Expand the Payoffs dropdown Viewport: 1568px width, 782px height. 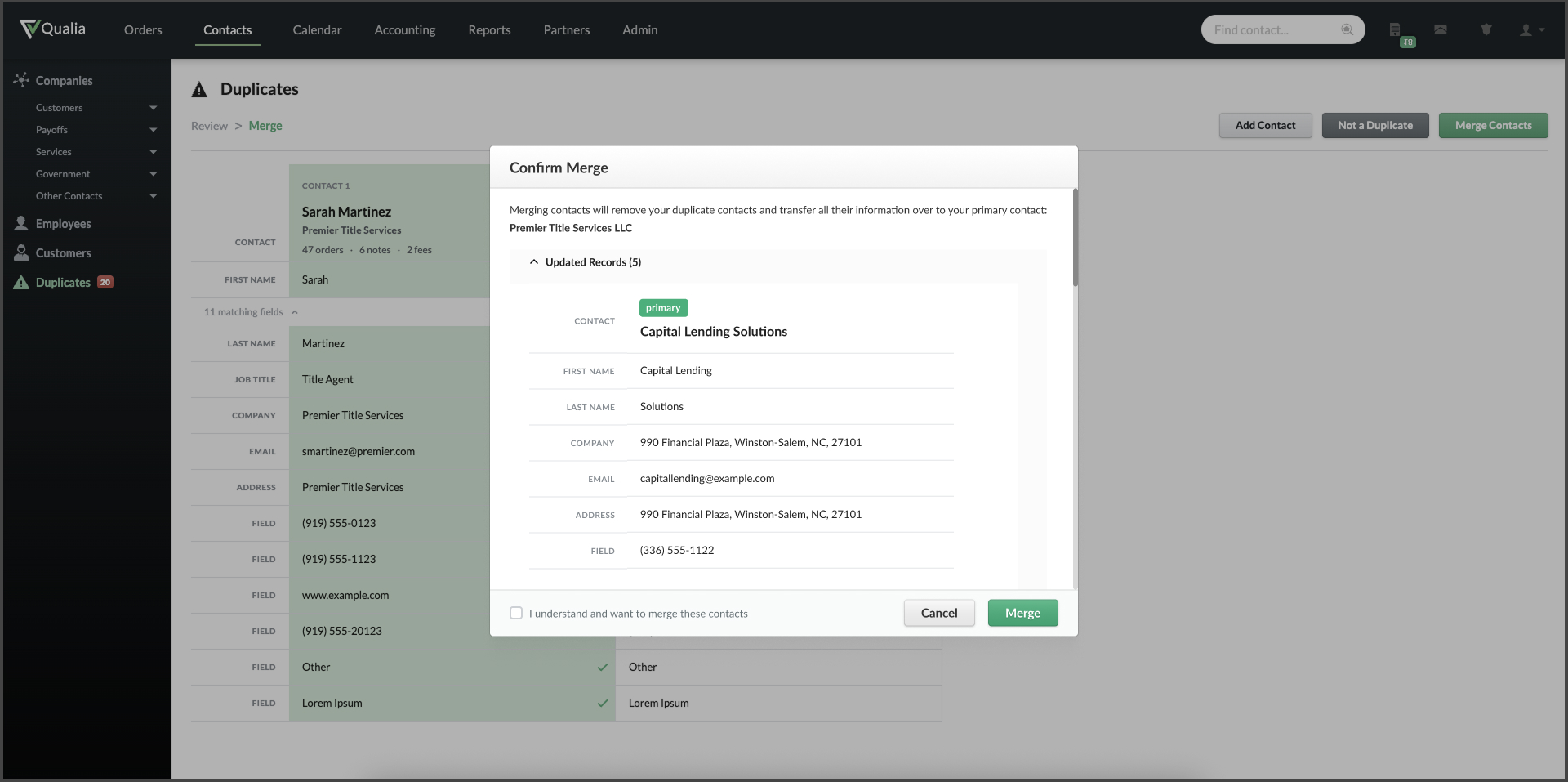click(153, 130)
